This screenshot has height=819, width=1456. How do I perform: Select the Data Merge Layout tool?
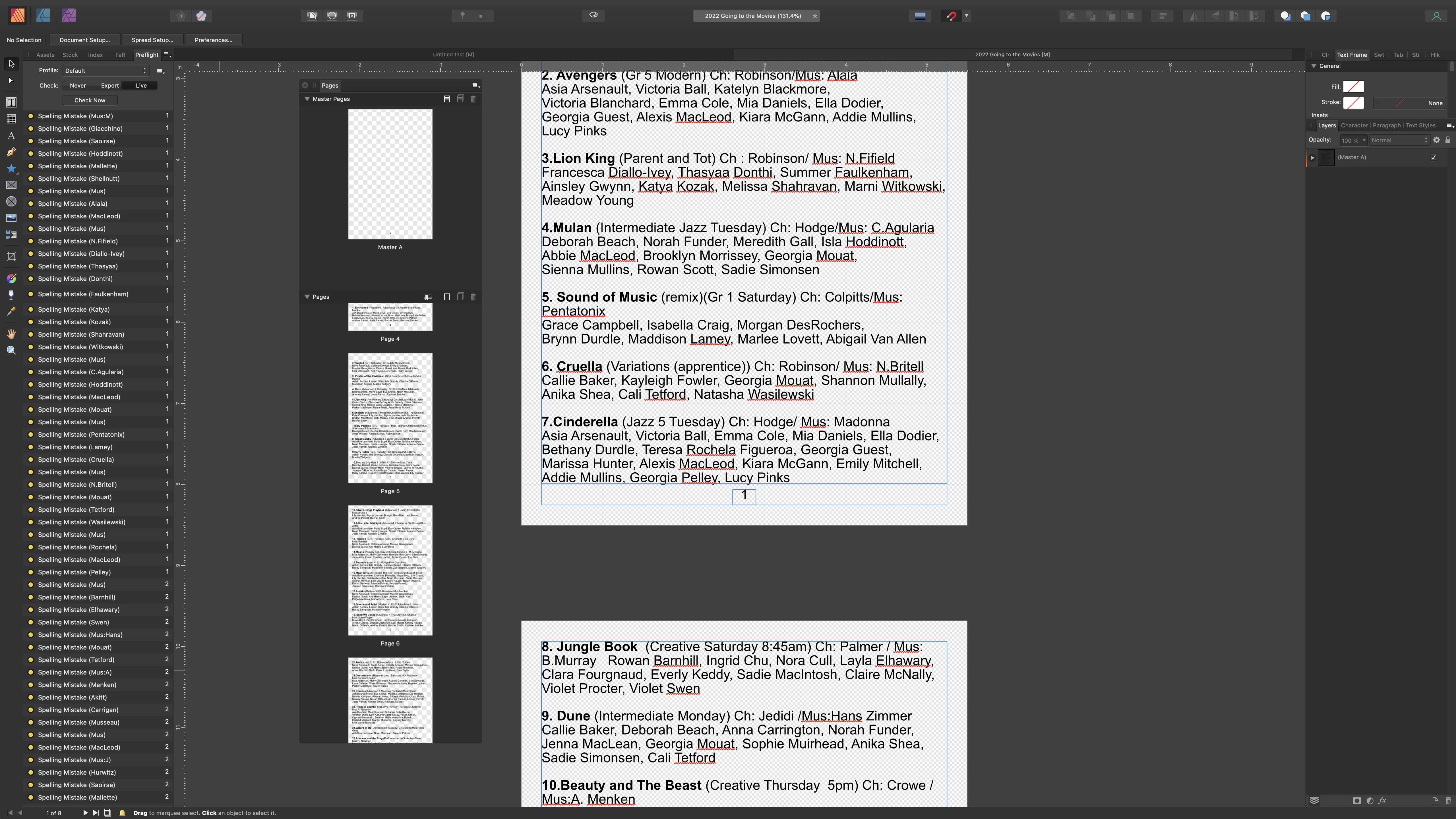(x=11, y=234)
